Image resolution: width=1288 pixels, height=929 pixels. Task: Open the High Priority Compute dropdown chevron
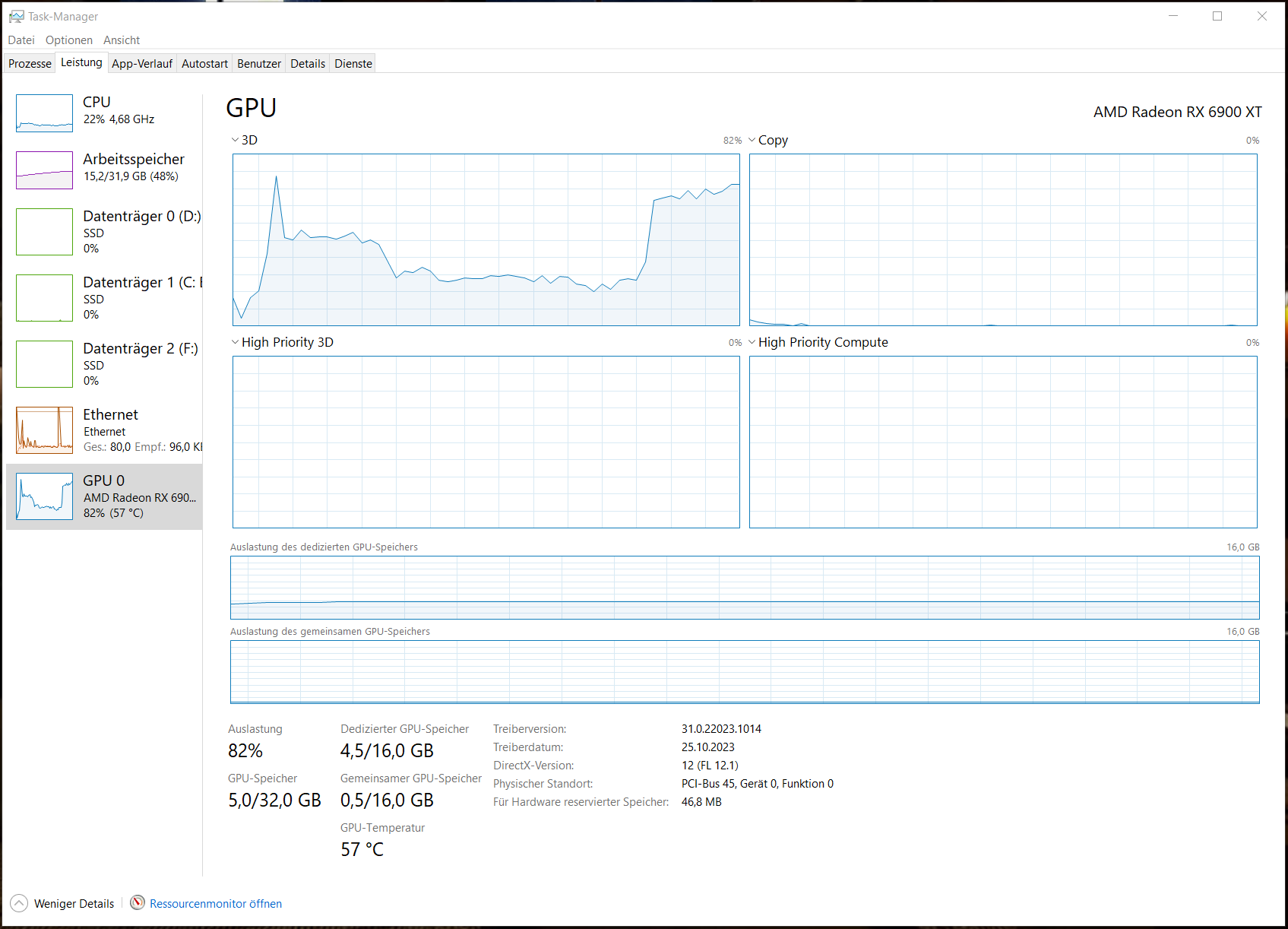[752, 342]
